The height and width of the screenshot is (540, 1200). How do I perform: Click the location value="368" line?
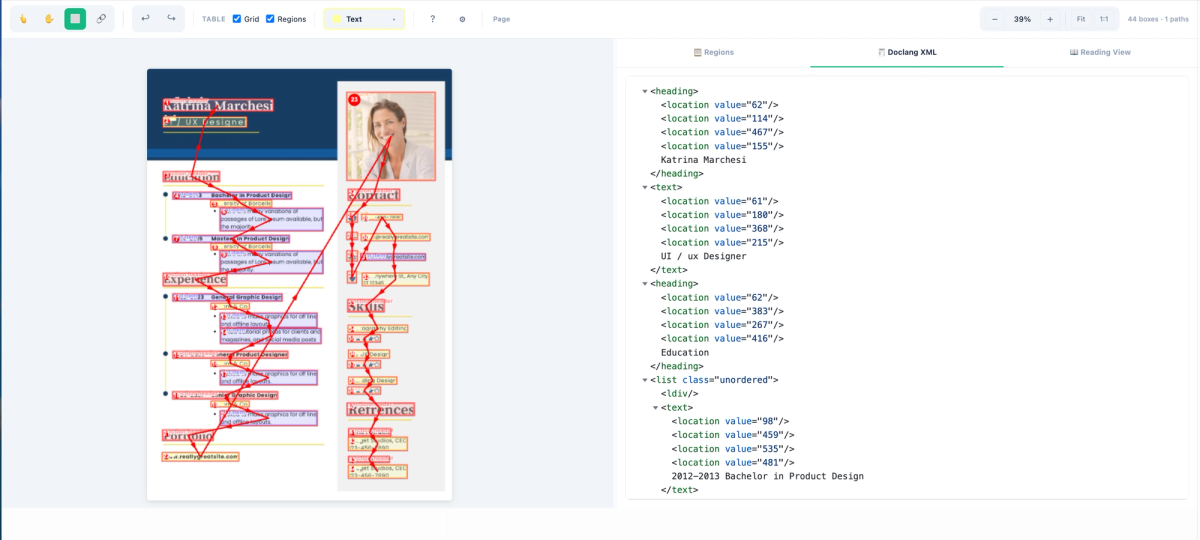(722, 228)
